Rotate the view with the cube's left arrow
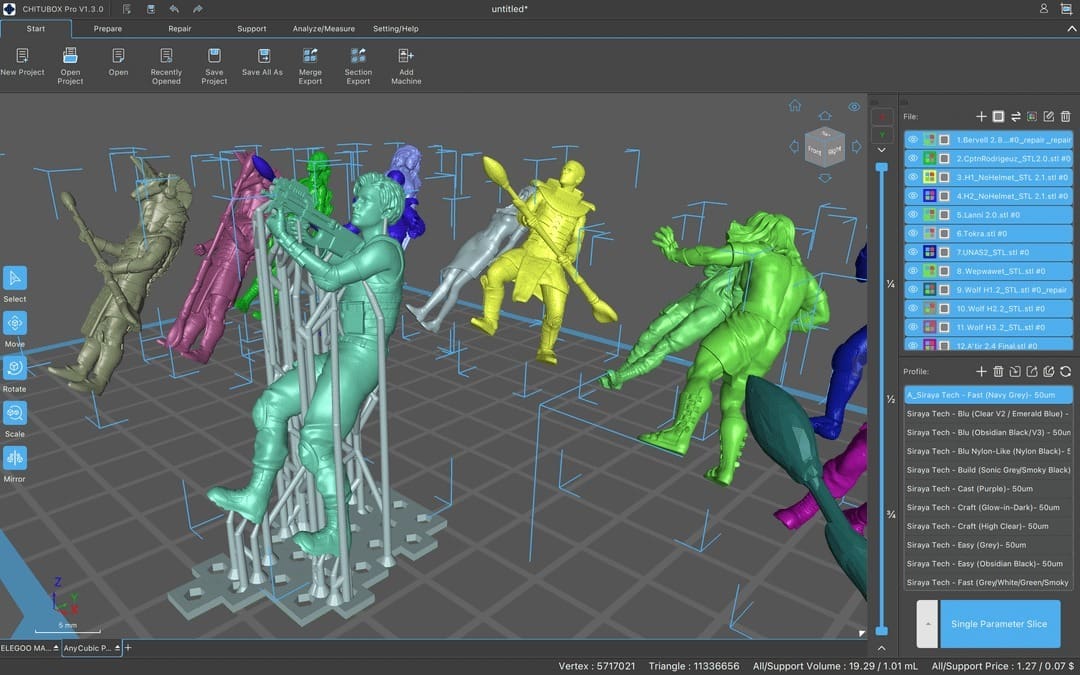1080x675 pixels. coord(793,147)
